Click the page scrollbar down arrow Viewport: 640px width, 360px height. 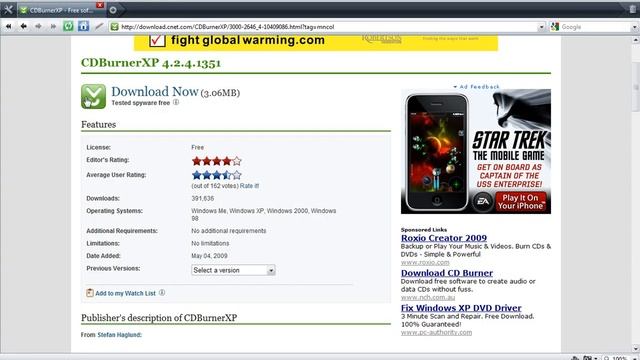click(x=636, y=349)
